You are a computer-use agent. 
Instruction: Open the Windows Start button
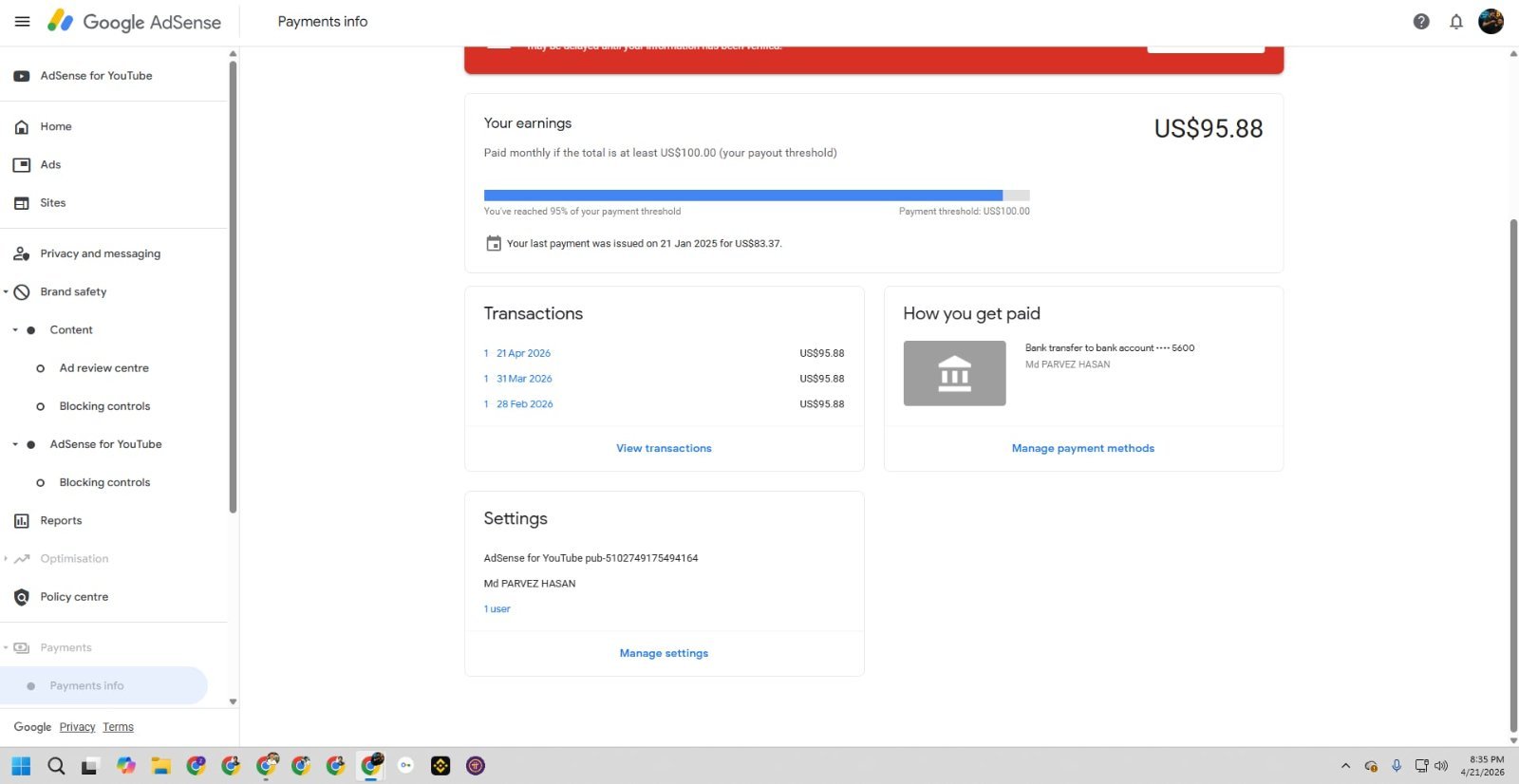21,766
